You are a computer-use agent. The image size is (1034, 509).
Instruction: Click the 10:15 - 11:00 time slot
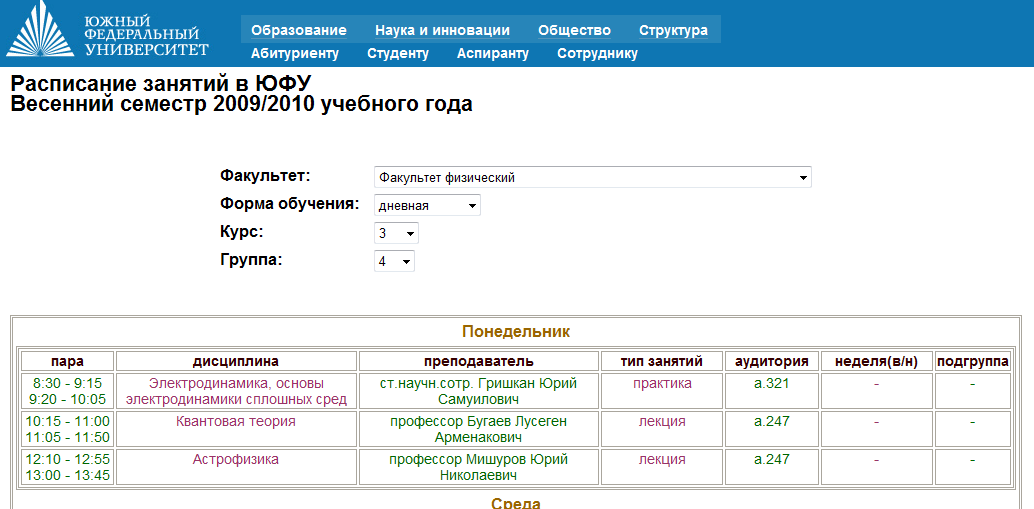click(x=67, y=421)
